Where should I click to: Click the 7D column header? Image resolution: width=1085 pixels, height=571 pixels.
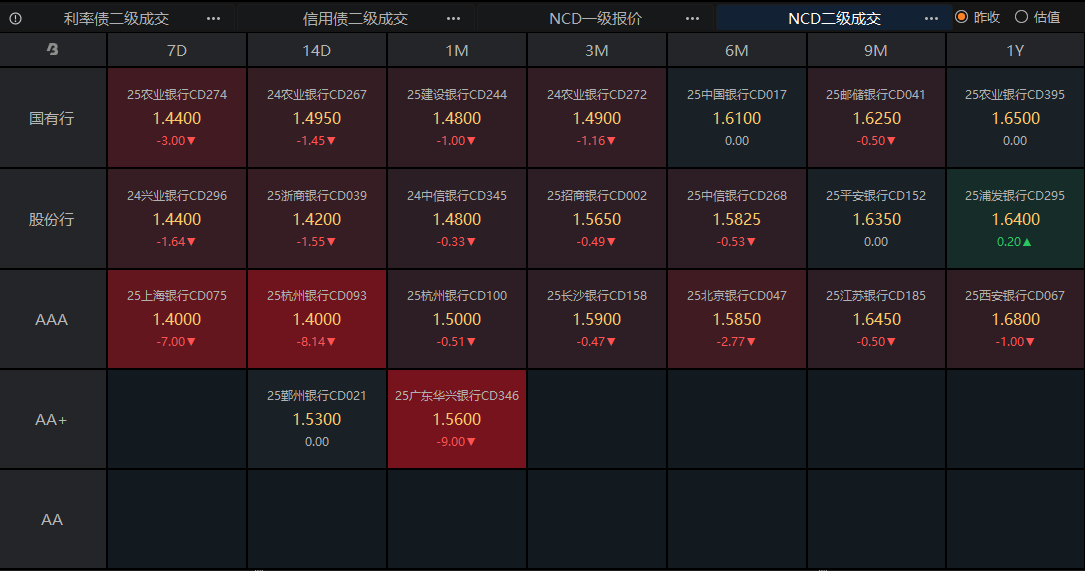point(177,50)
